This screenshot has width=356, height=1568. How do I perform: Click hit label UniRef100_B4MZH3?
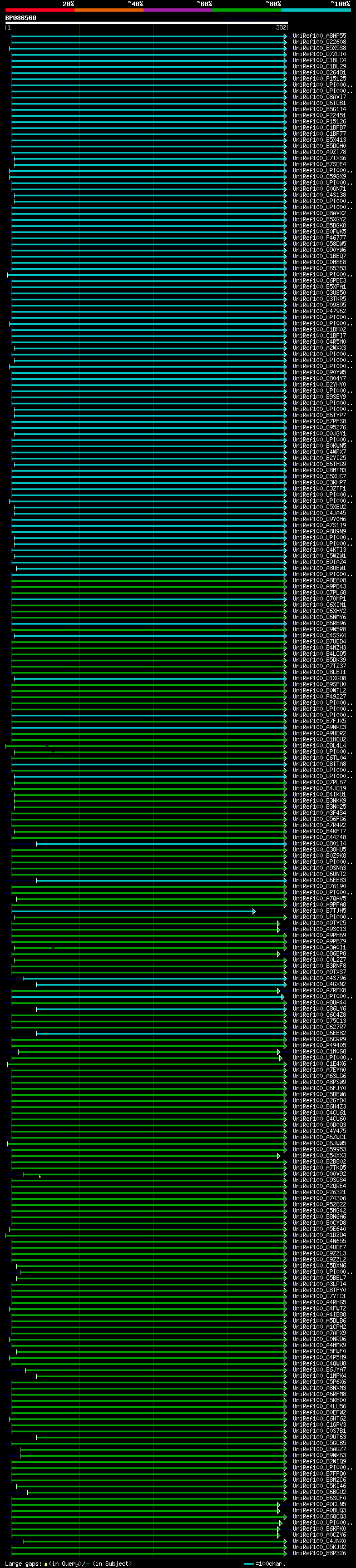pyautogui.click(x=319, y=647)
